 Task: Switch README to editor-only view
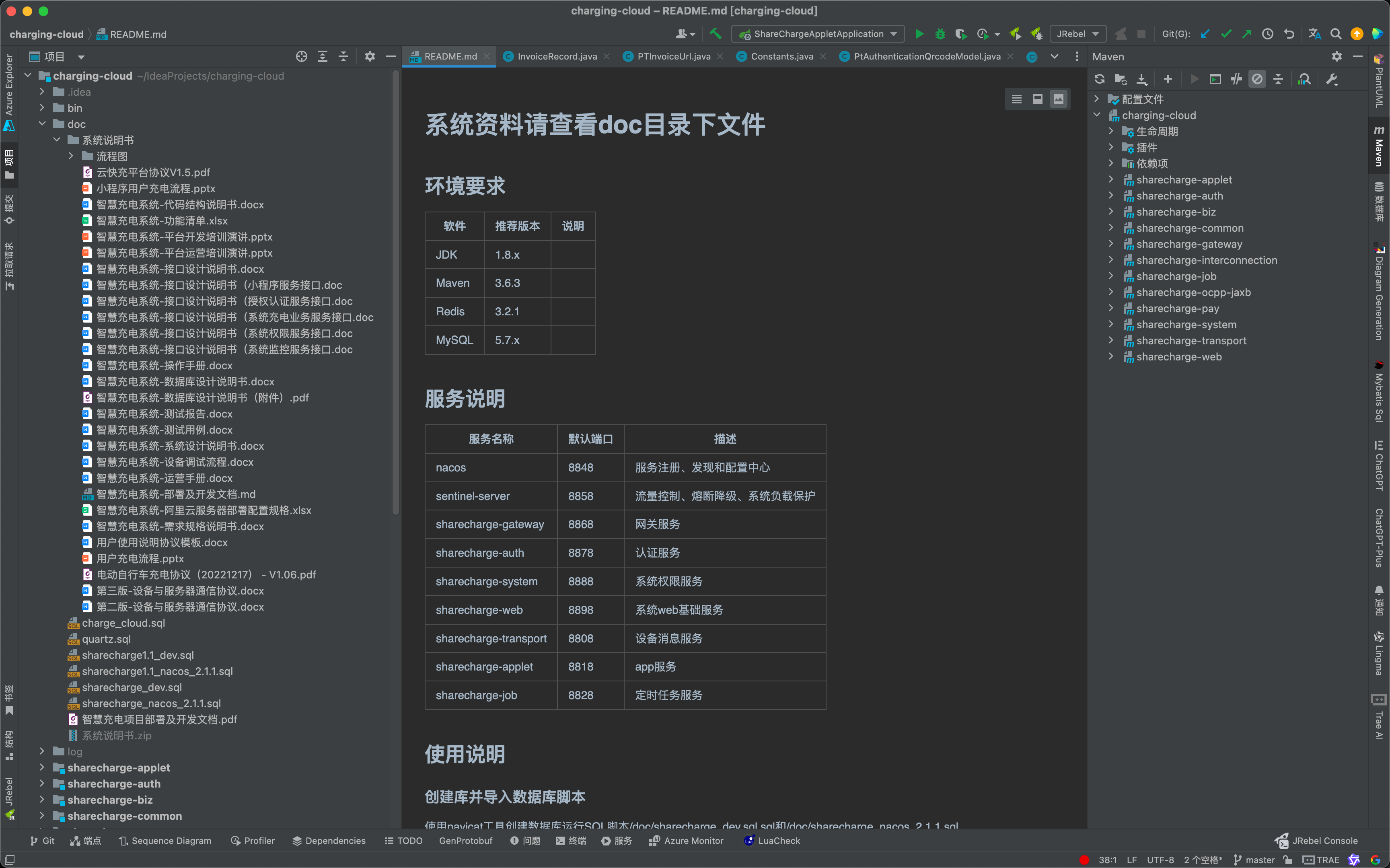[x=1016, y=99]
